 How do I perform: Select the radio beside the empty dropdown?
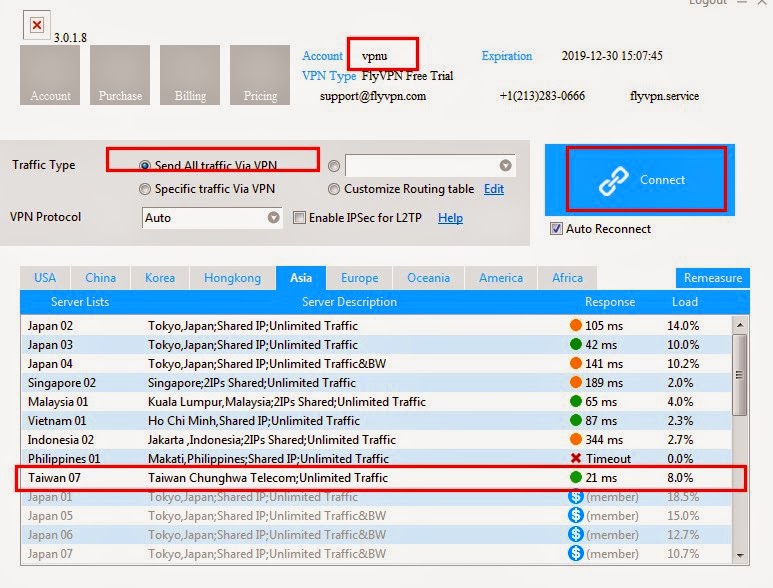coord(334,166)
